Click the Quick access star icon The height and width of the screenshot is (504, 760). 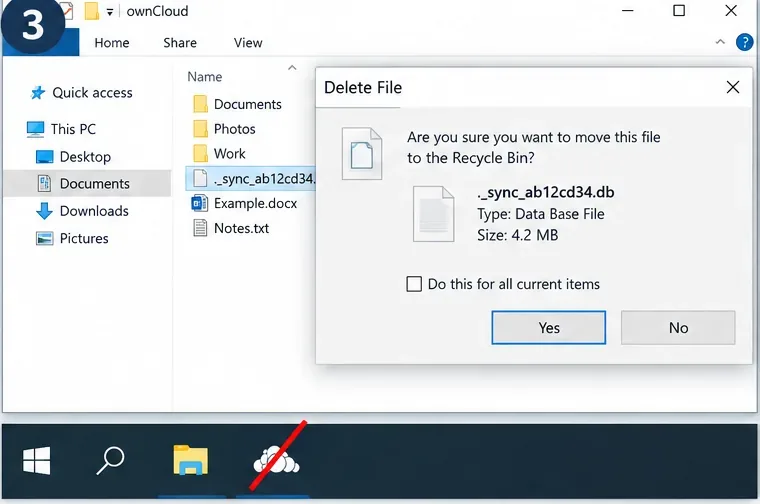(x=38, y=92)
